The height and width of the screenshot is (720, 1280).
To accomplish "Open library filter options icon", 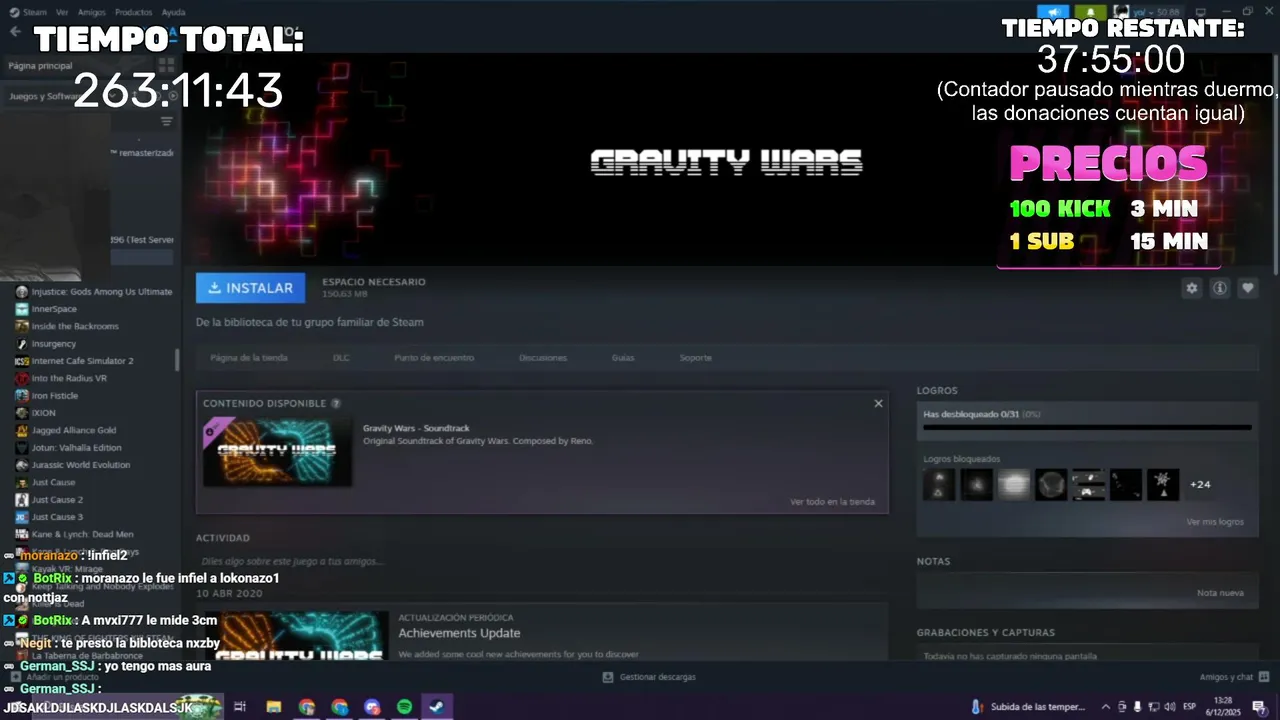I will (167, 121).
